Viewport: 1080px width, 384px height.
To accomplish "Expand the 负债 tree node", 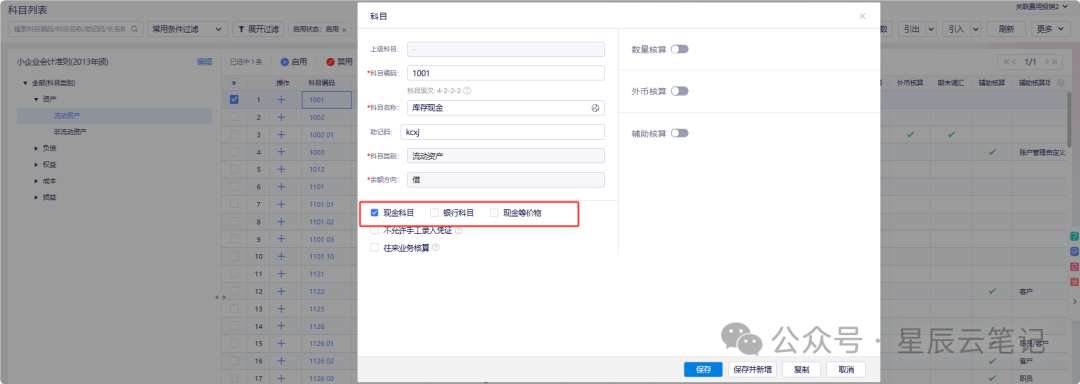I will pyautogui.click(x=37, y=148).
